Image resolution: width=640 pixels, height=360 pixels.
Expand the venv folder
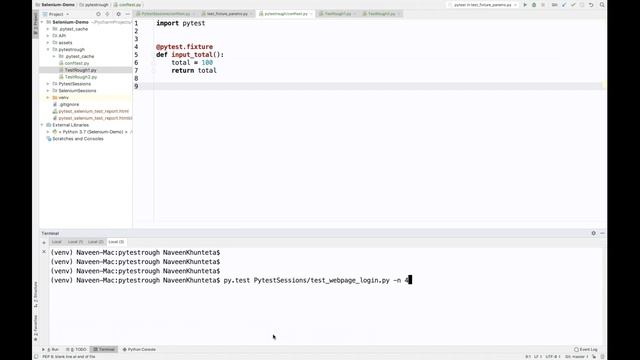pyautogui.click(x=48, y=98)
